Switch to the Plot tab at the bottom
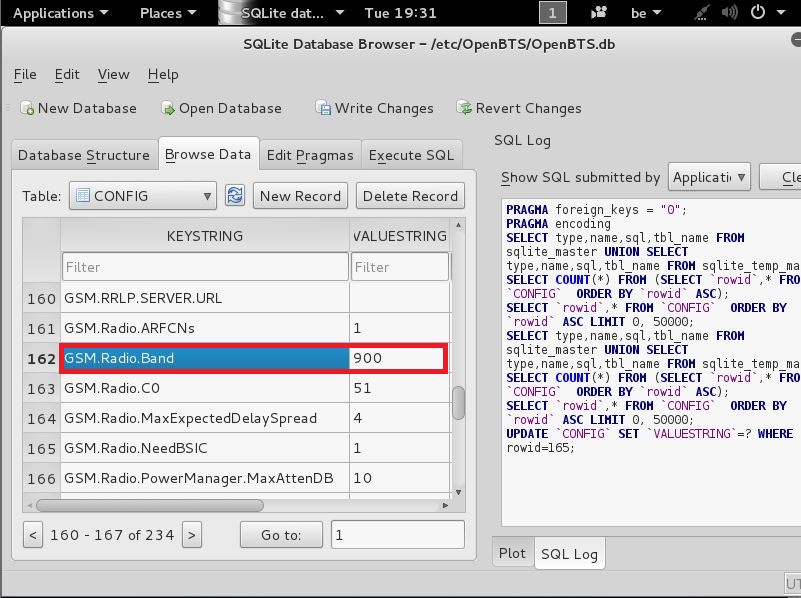Screen dimensions: 801x598 click(512, 553)
